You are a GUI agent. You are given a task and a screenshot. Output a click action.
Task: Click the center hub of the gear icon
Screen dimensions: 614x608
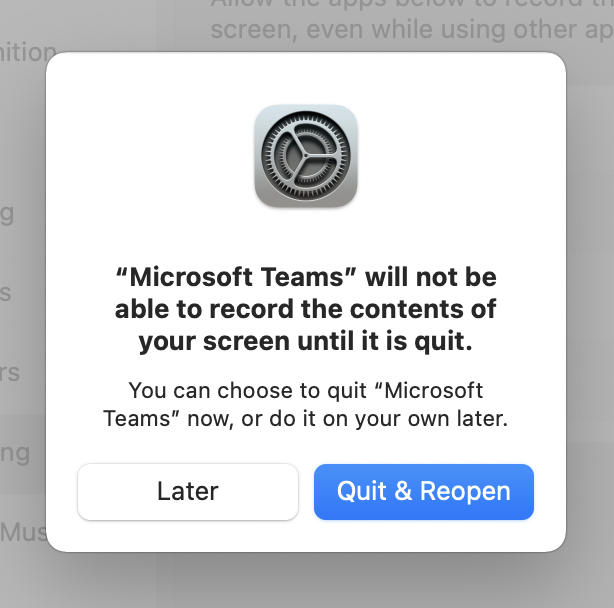coord(306,156)
